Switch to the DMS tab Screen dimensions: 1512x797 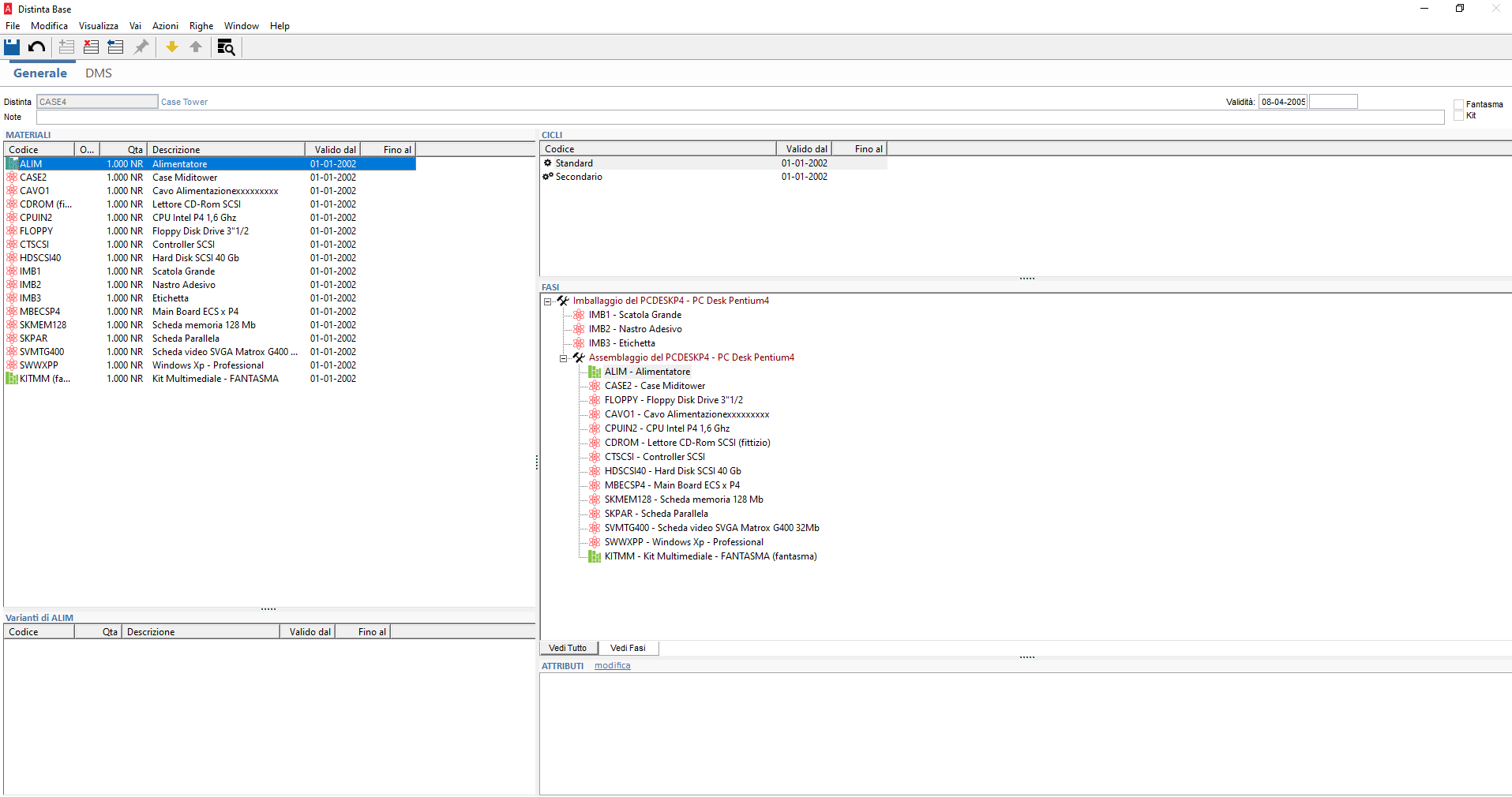tap(99, 73)
